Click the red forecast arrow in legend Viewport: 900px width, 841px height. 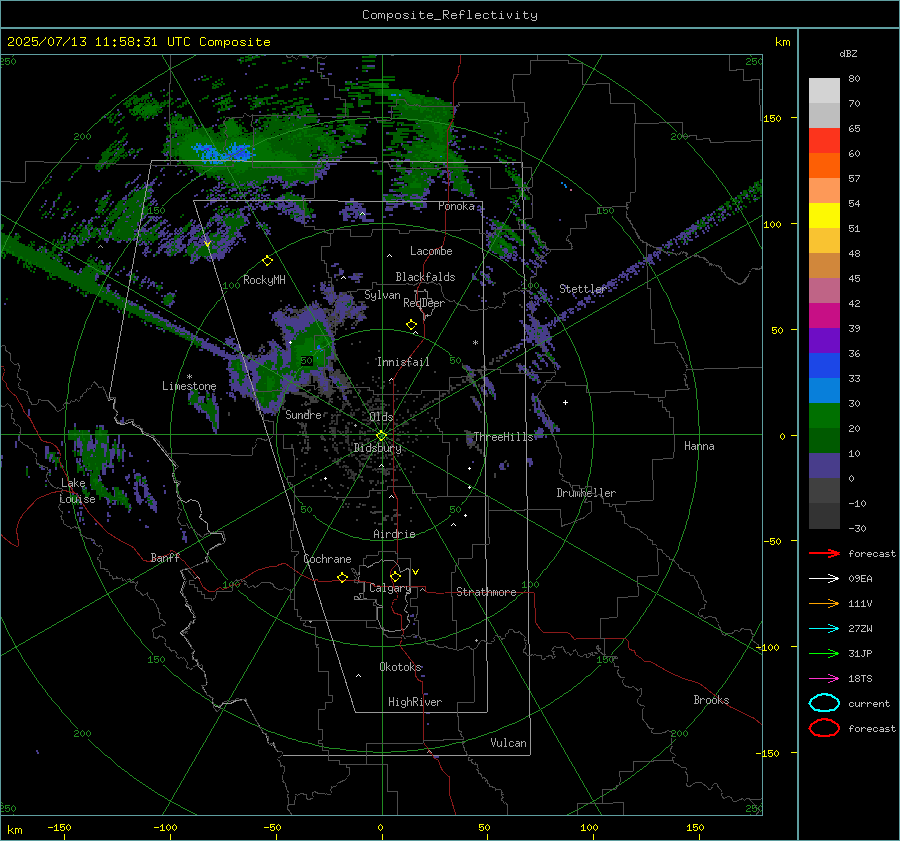pyautogui.click(x=824, y=553)
